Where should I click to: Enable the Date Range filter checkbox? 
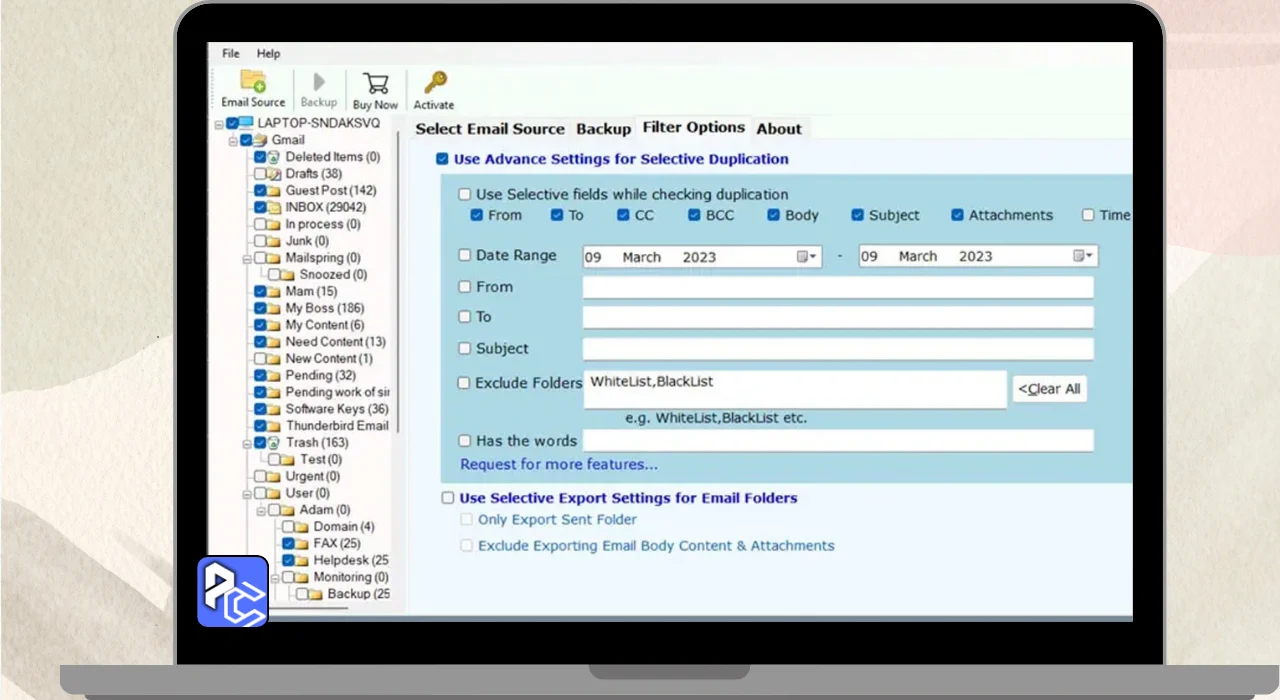tap(465, 255)
